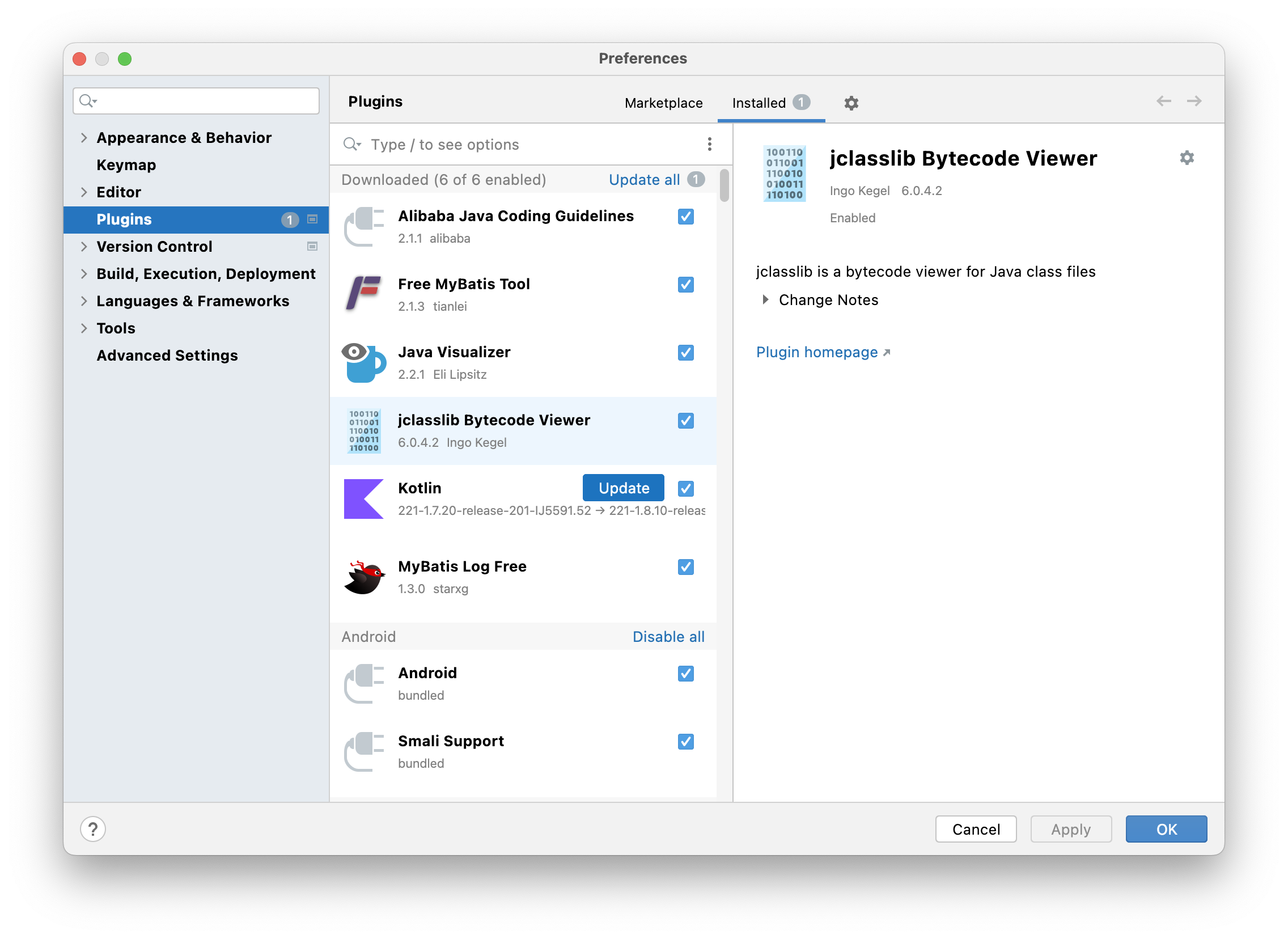Screen dimensions: 1288x939
Task: Switch to the Installed tab
Action: point(770,103)
